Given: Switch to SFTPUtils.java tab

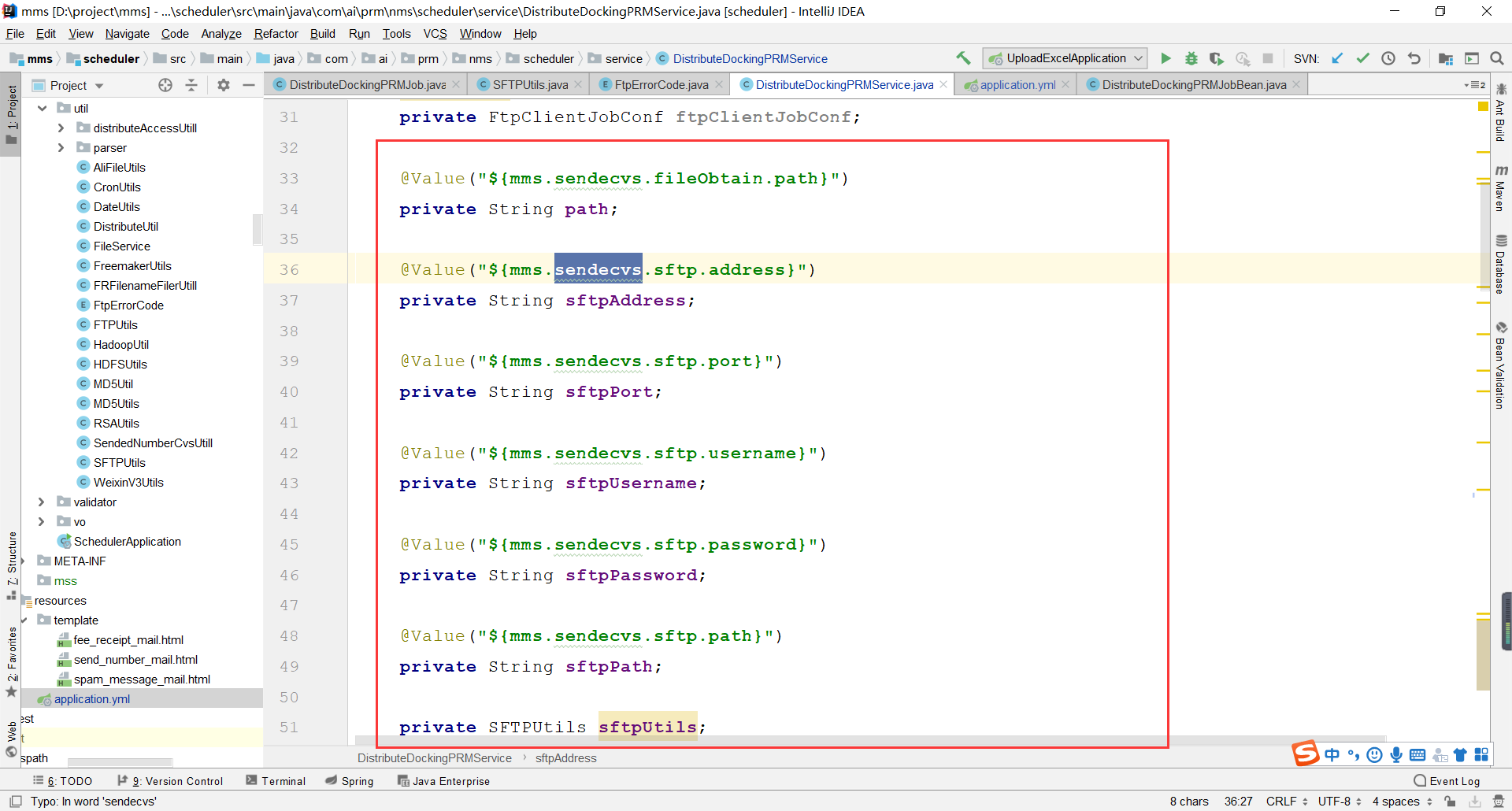Looking at the screenshot, I should pos(529,85).
